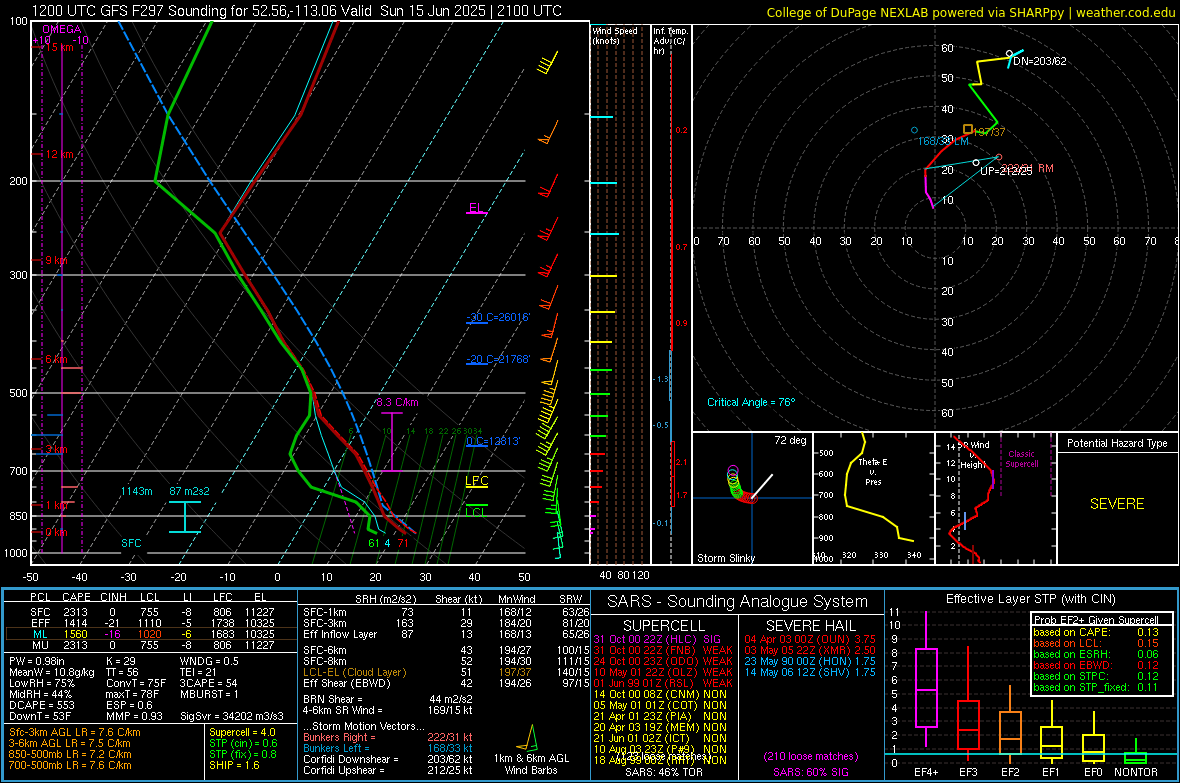This screenshot has height=783, width=1180.
Task: Click the SUPERCELL analog column header
Action: (x=664, y=626)
